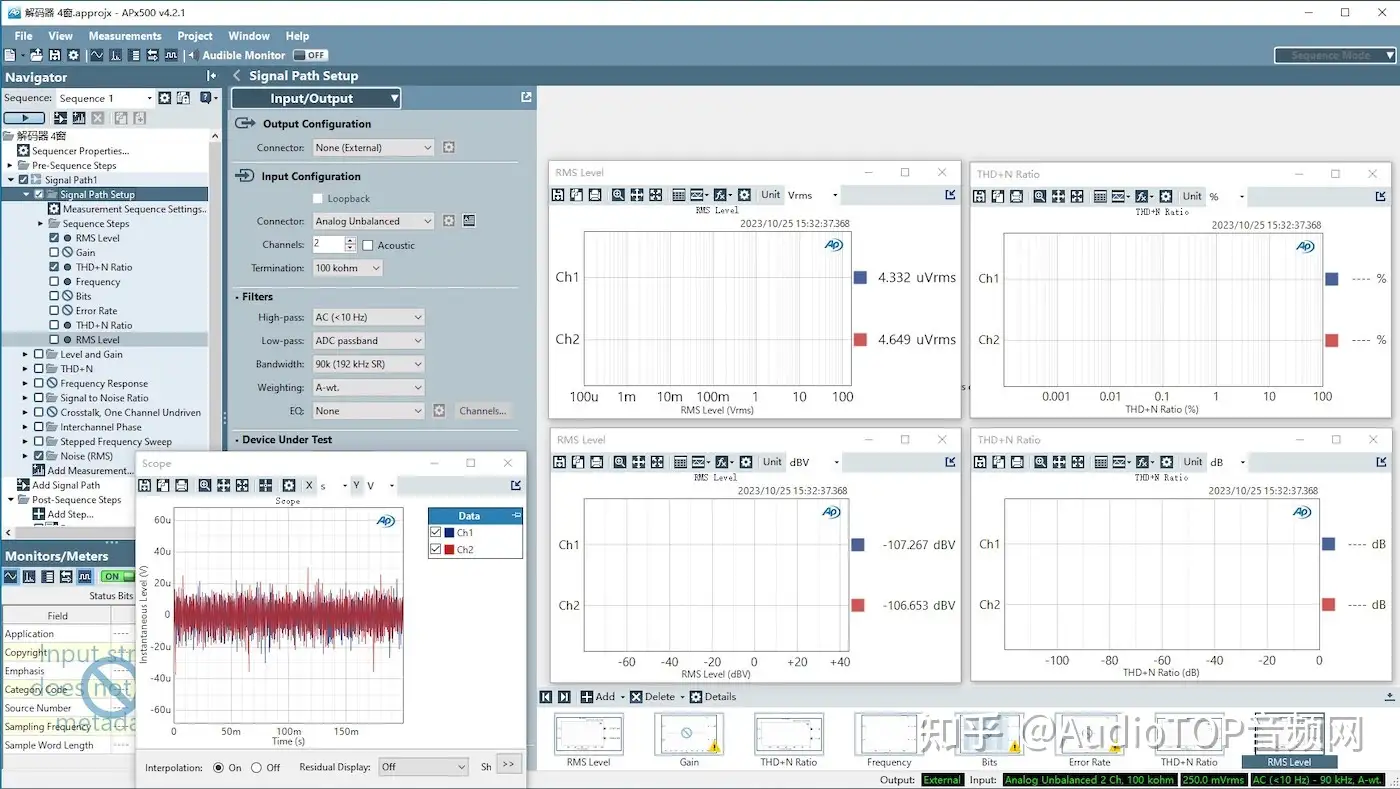1400x789 pixels.
Task: Open the Input/Output section dropdown
Action: point(316,98)
